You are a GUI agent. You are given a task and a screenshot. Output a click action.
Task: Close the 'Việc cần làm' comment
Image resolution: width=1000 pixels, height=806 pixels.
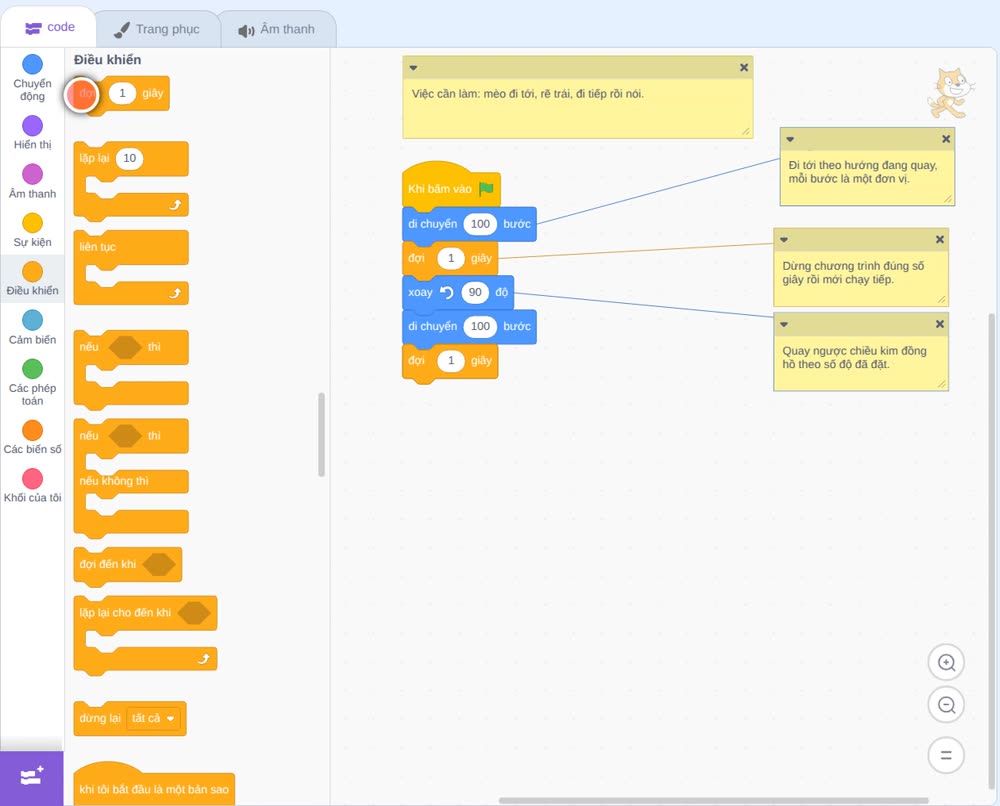coord(744,68)
